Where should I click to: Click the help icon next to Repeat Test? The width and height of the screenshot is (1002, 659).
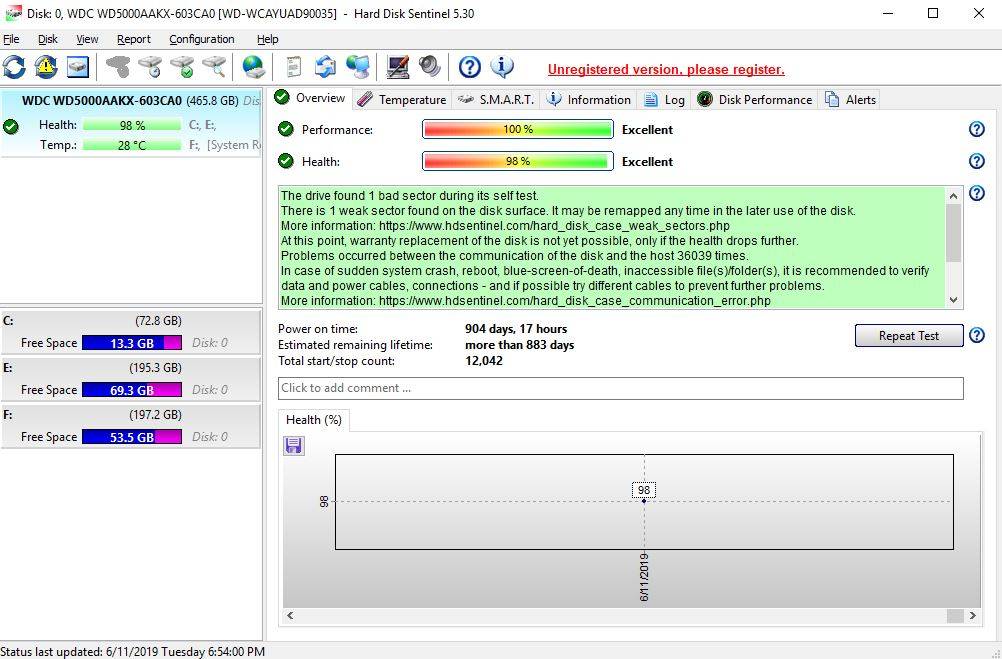[x=976, y=335]
